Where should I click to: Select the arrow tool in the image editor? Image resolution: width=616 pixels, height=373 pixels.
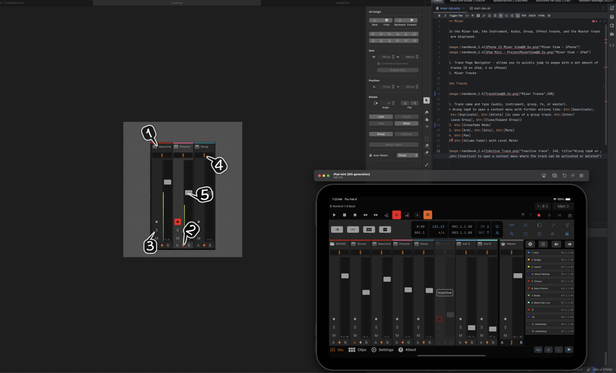[x=427, y=101]
